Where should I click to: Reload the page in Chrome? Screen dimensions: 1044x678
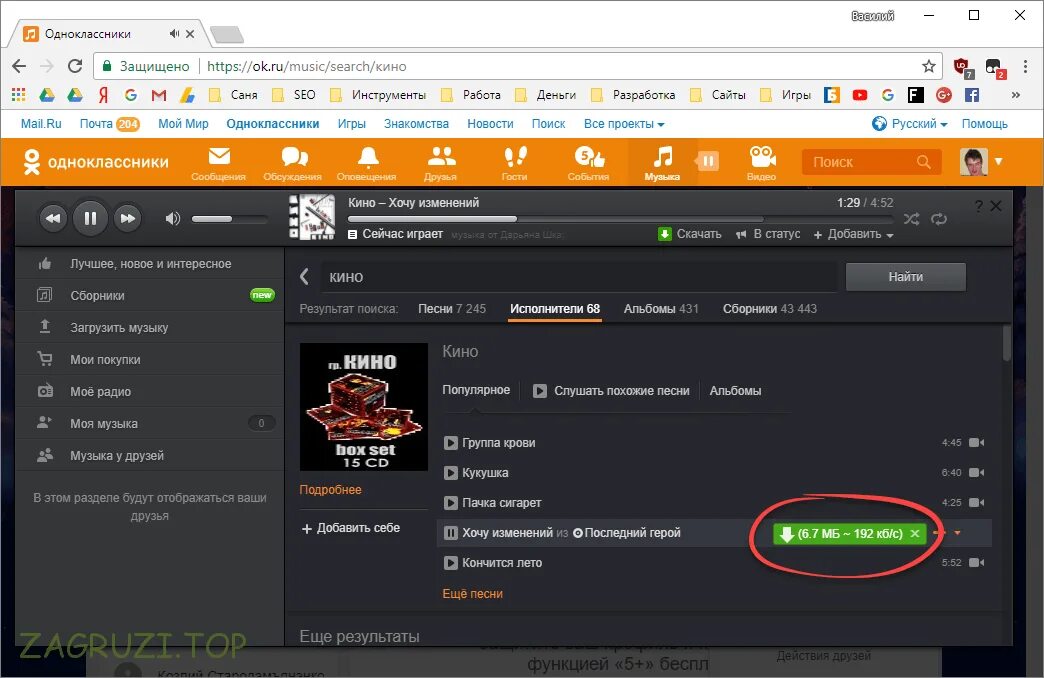pos(75,66)
